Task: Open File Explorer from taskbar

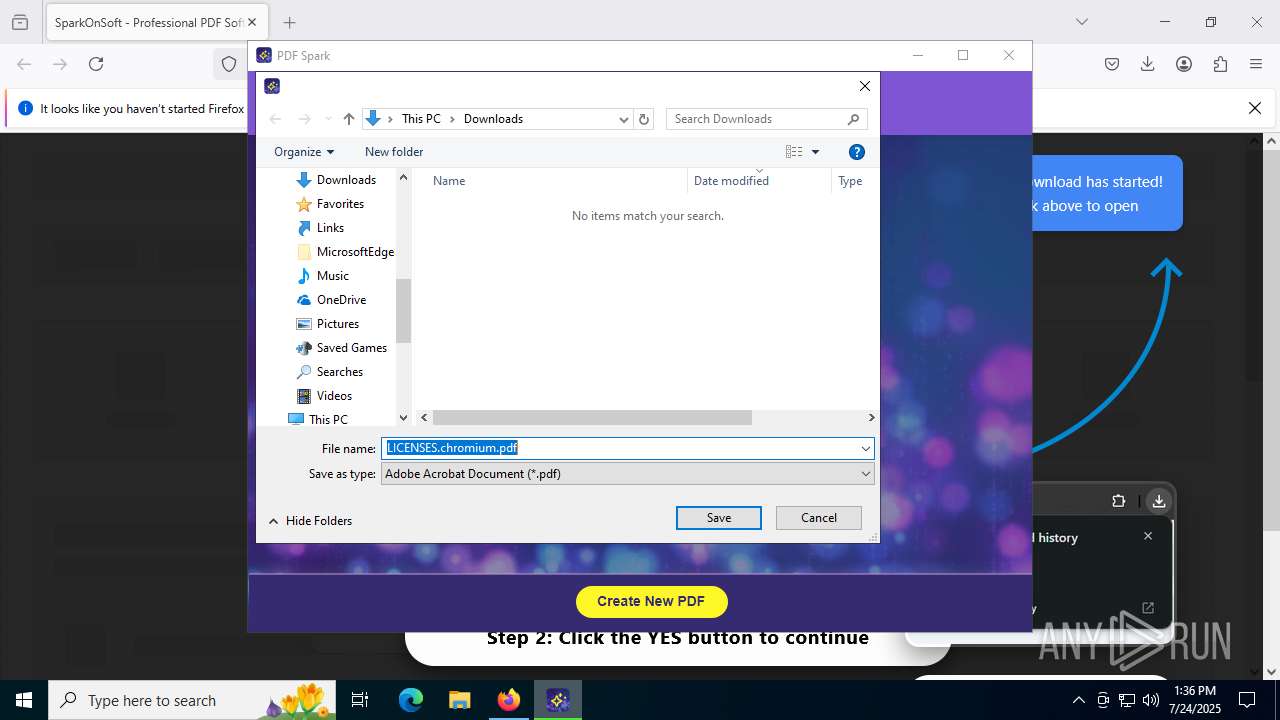Action: pyautogui.click(x=459, y=700)
